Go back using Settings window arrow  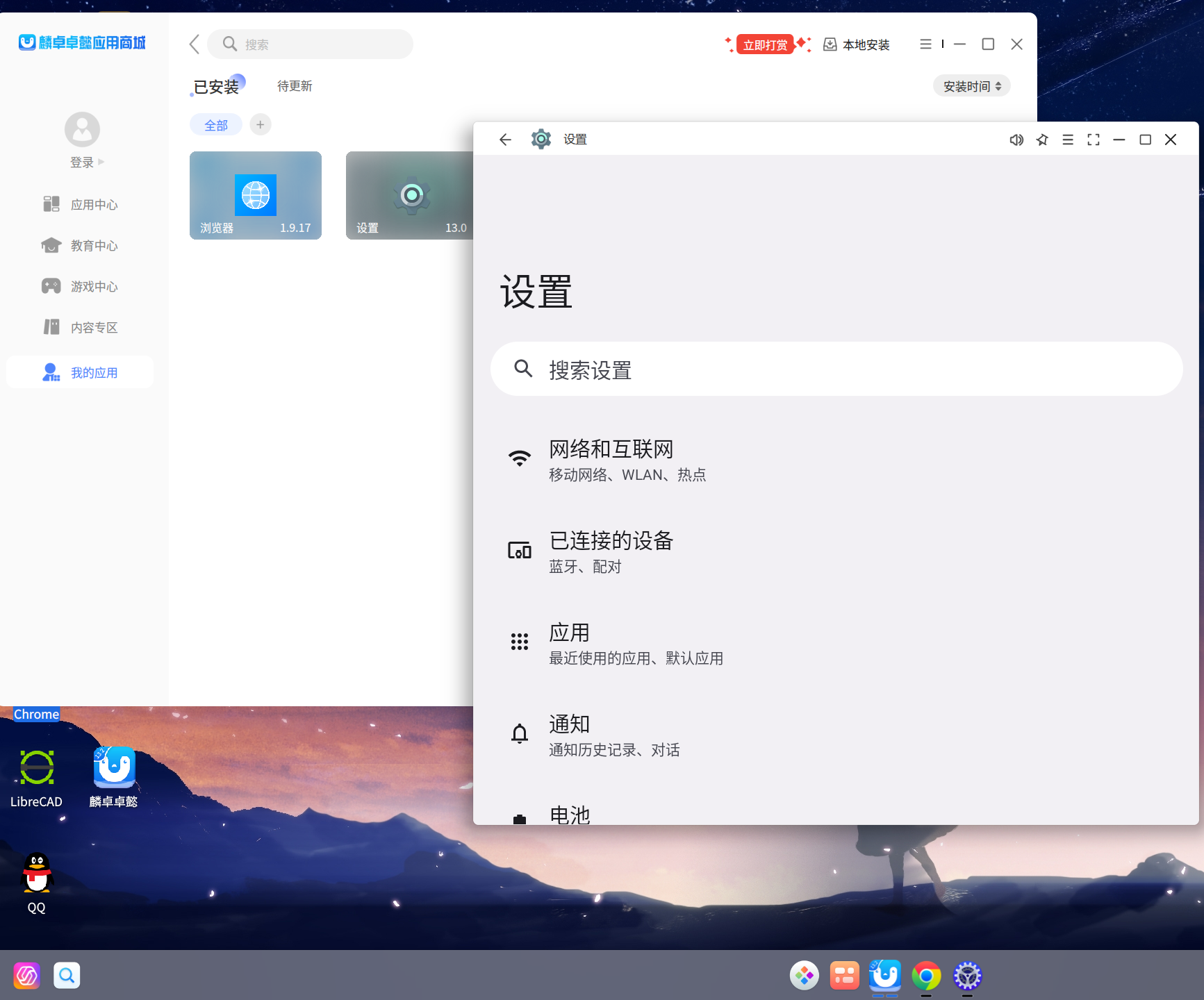click(x=505, y=140)
